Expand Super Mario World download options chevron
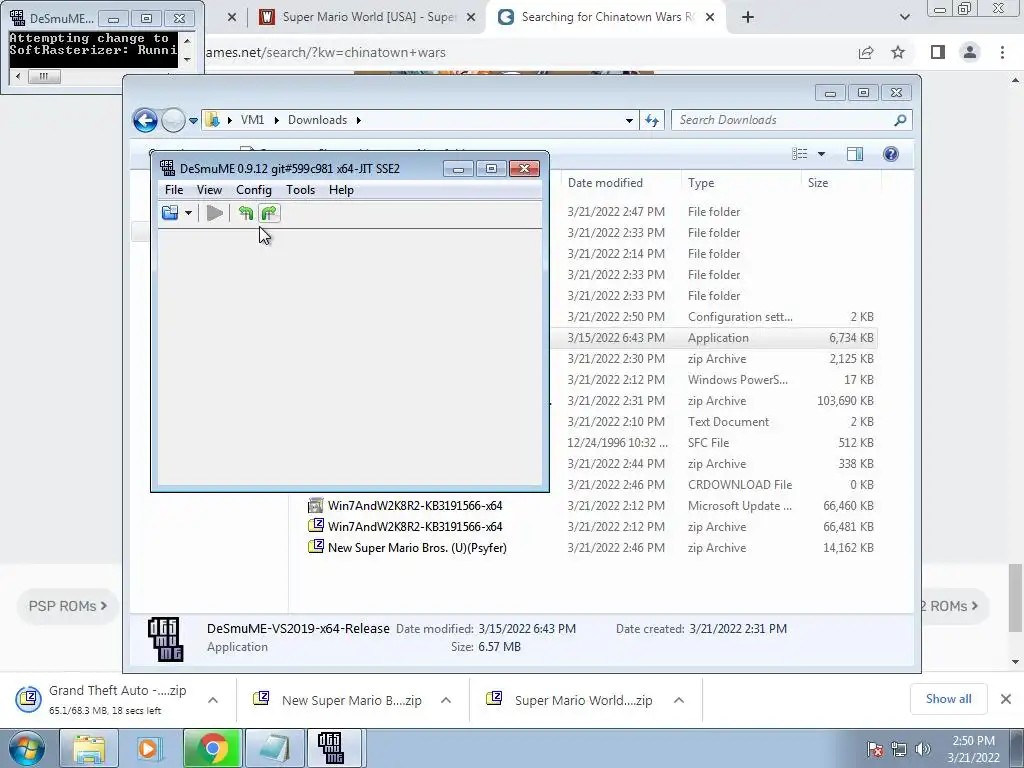Viewport: 1024px width, 768px height. (x=679, y=700)
